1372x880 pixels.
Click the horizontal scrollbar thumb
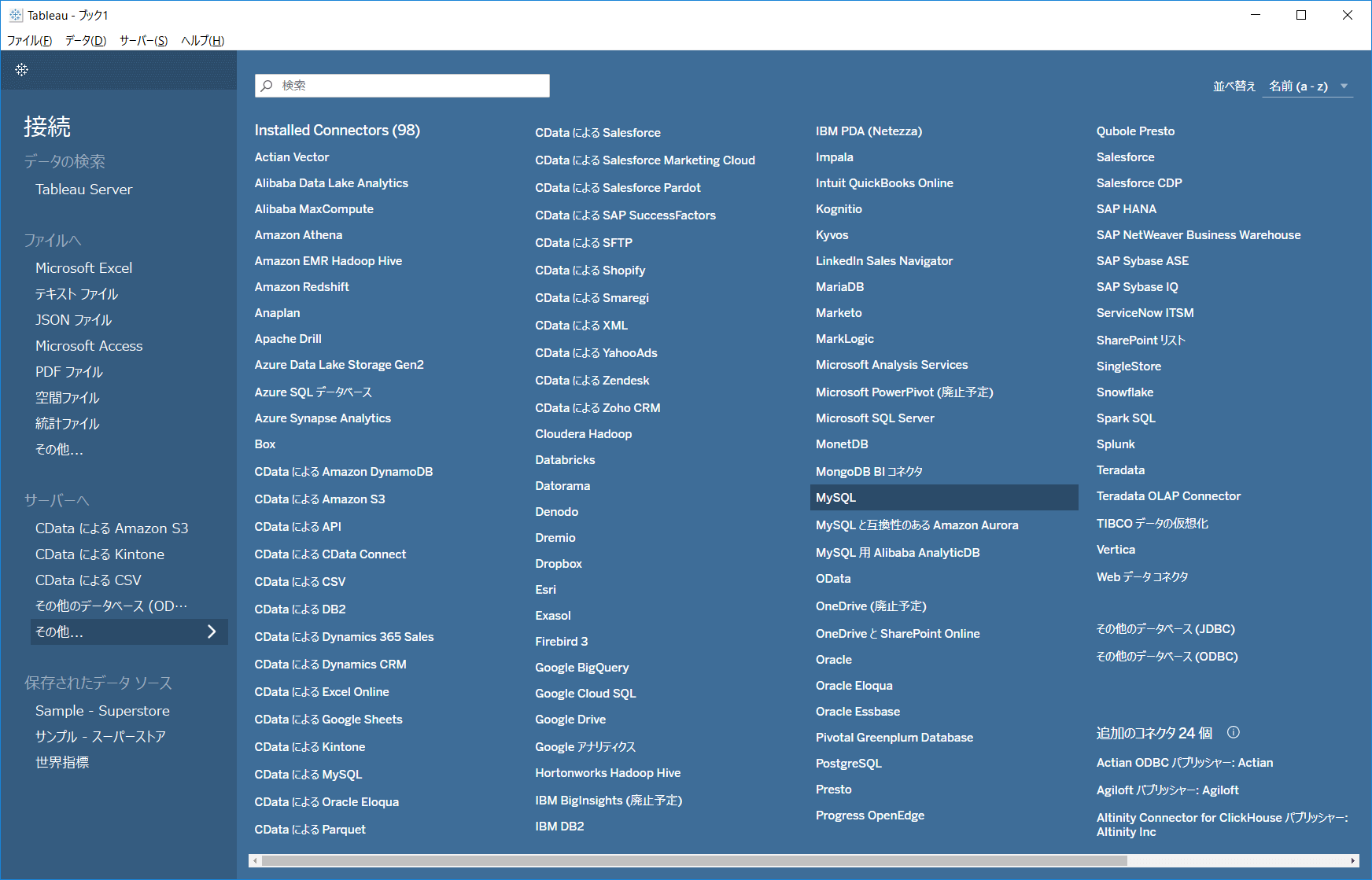[695, 860]
